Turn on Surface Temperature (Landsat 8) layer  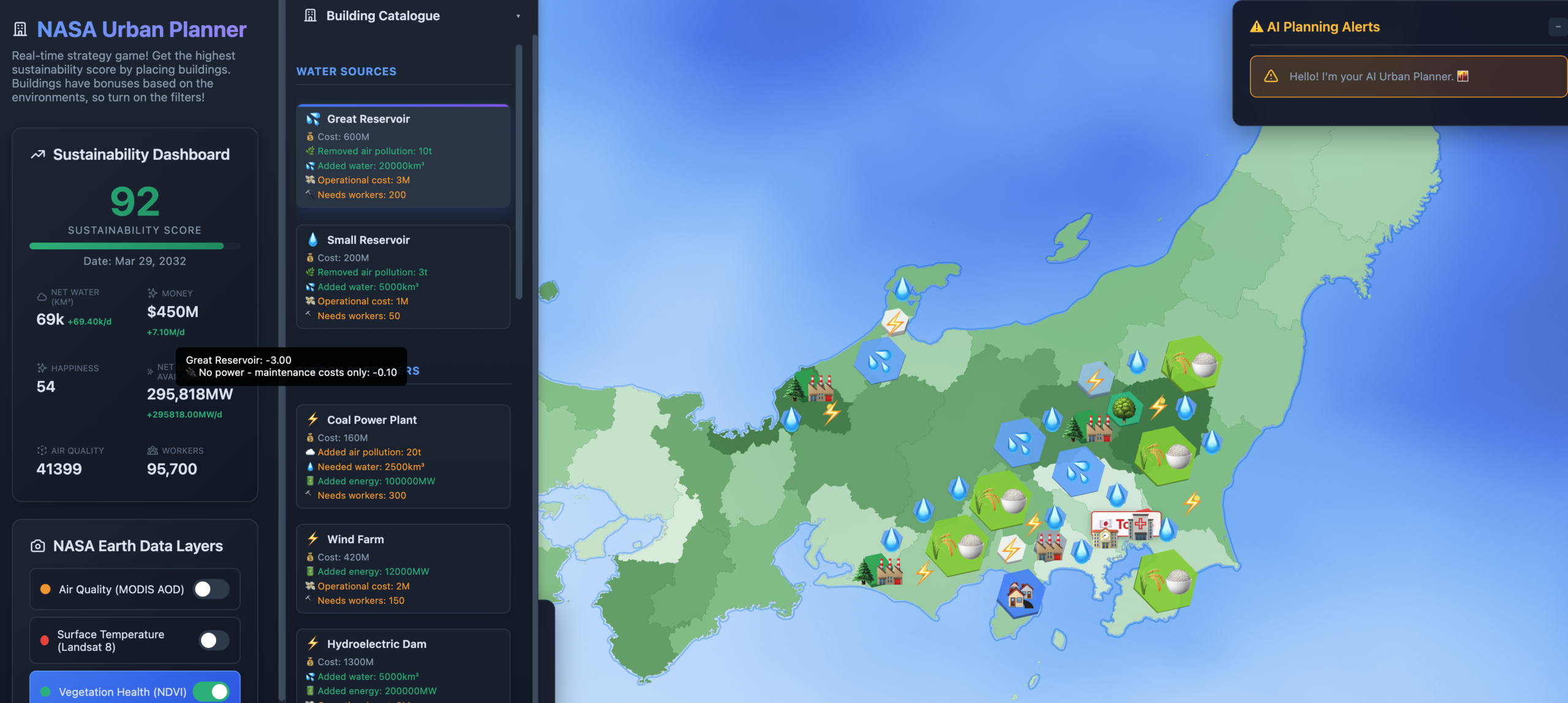[x=214, y=641]
